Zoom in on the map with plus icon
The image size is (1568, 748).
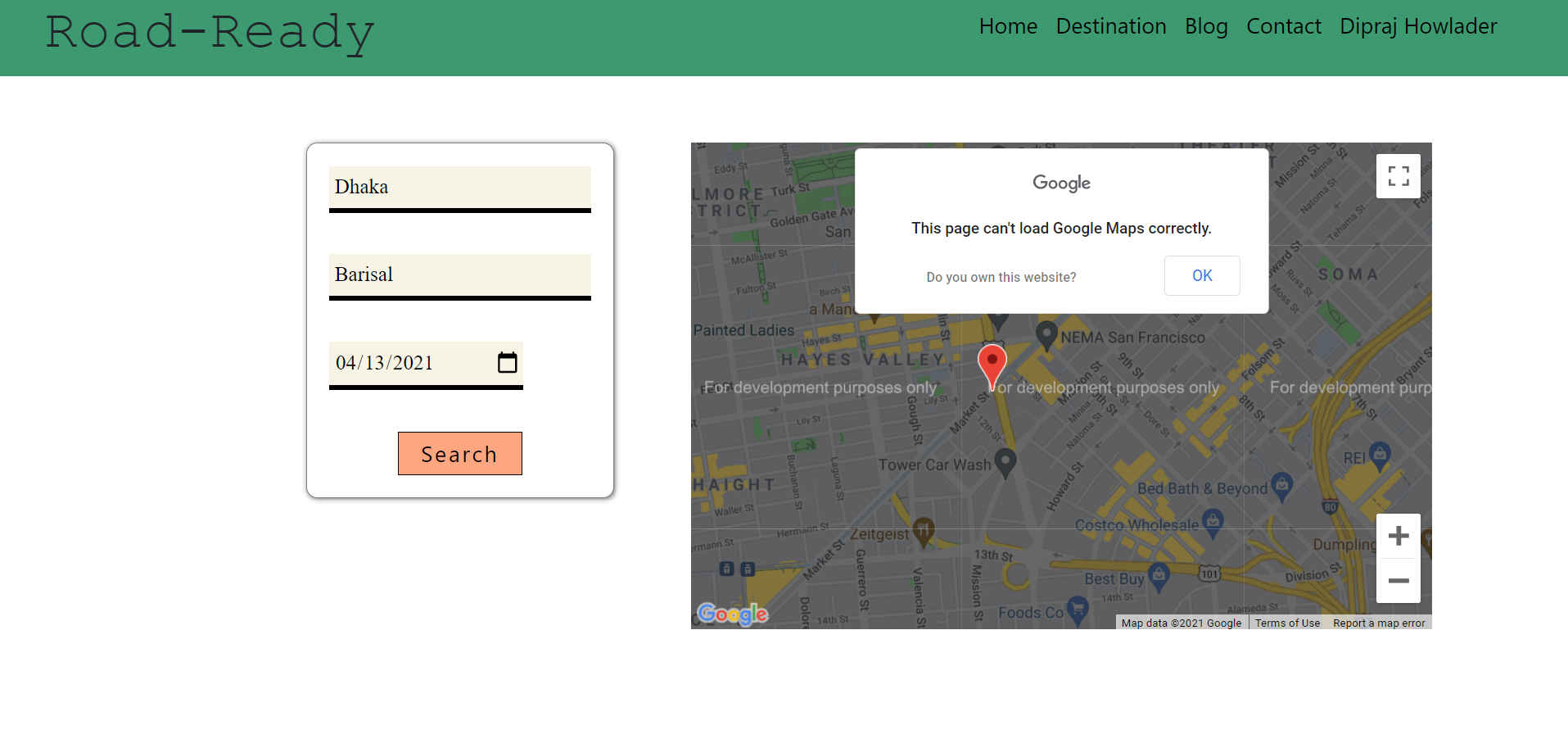pyautogui.click(x=1398, y=535)
